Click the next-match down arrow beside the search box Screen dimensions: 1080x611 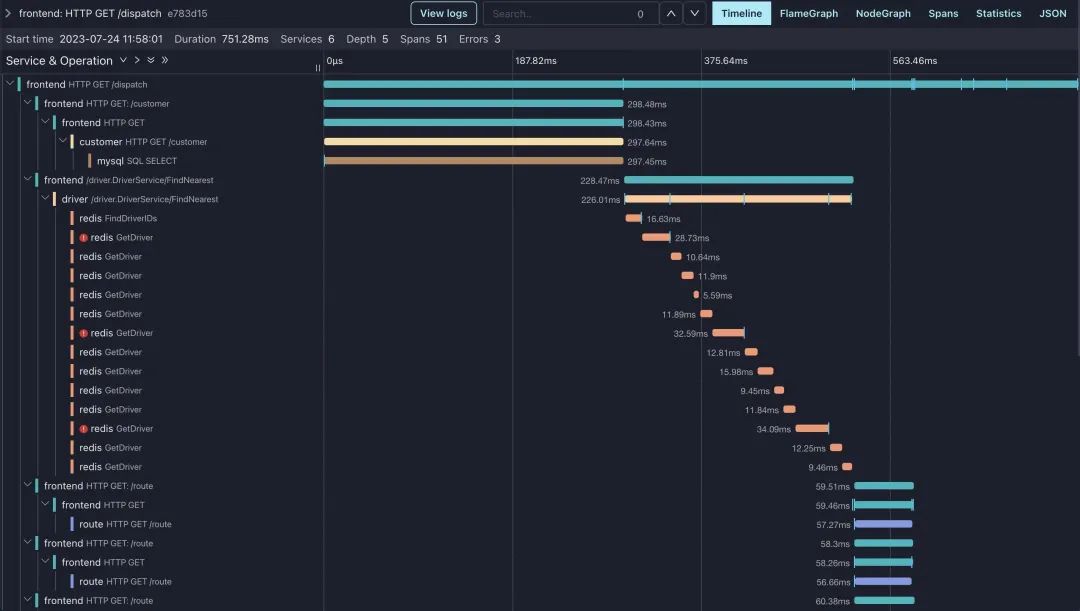tap(694, 13)
